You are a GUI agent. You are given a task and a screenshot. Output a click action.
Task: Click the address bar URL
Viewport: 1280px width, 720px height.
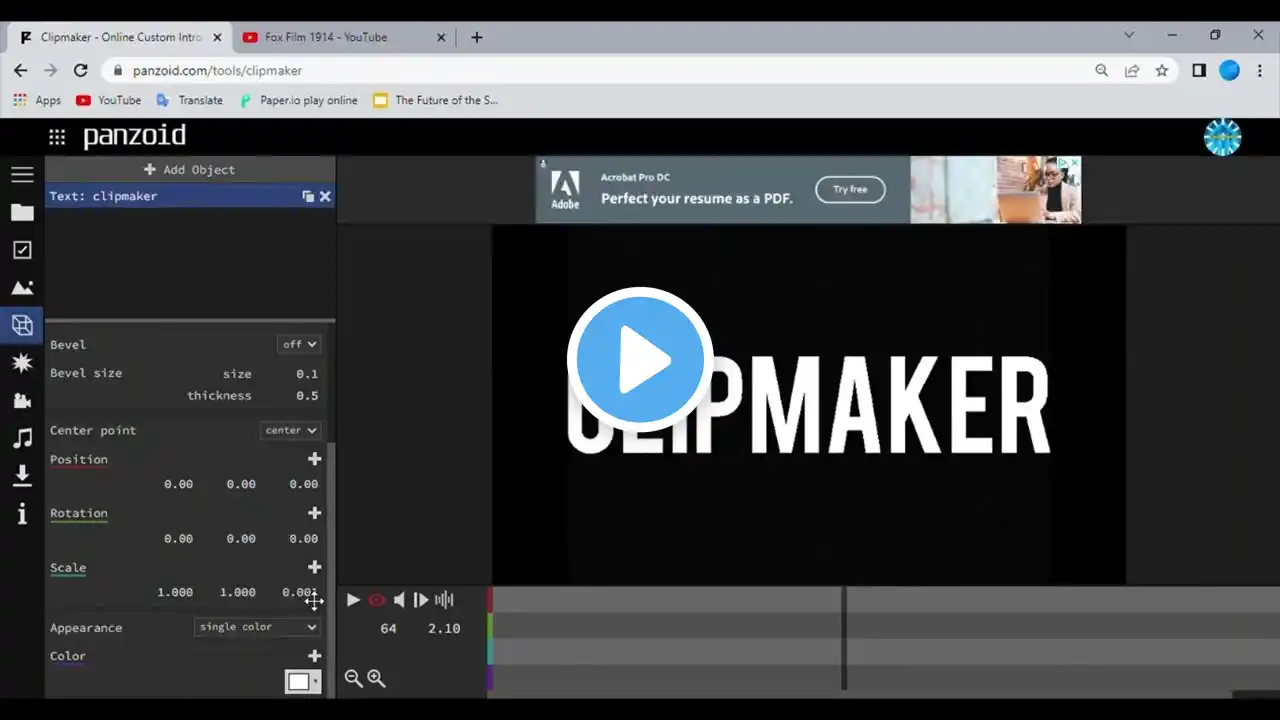[217, 70]
